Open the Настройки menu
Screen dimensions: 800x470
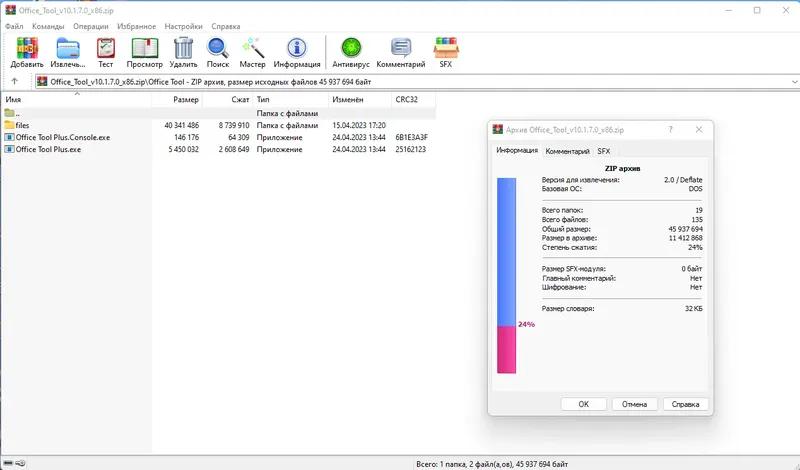click(x=183, y=26)
